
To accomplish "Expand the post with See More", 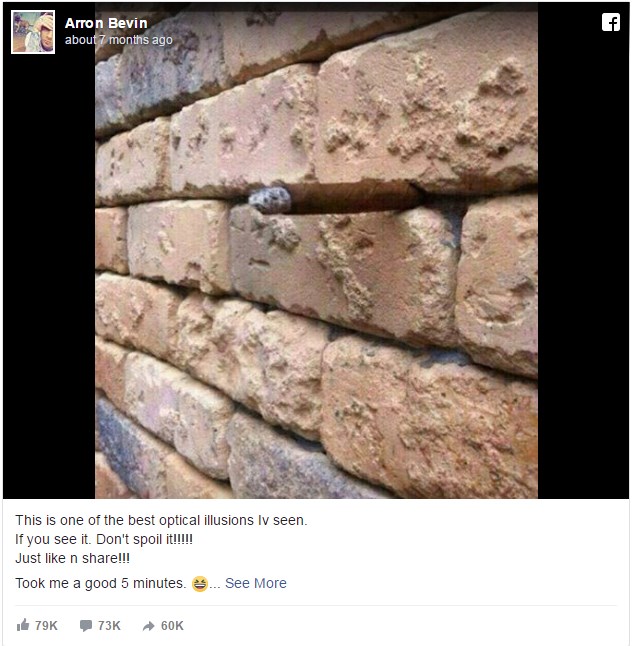I will pos(256,583).
